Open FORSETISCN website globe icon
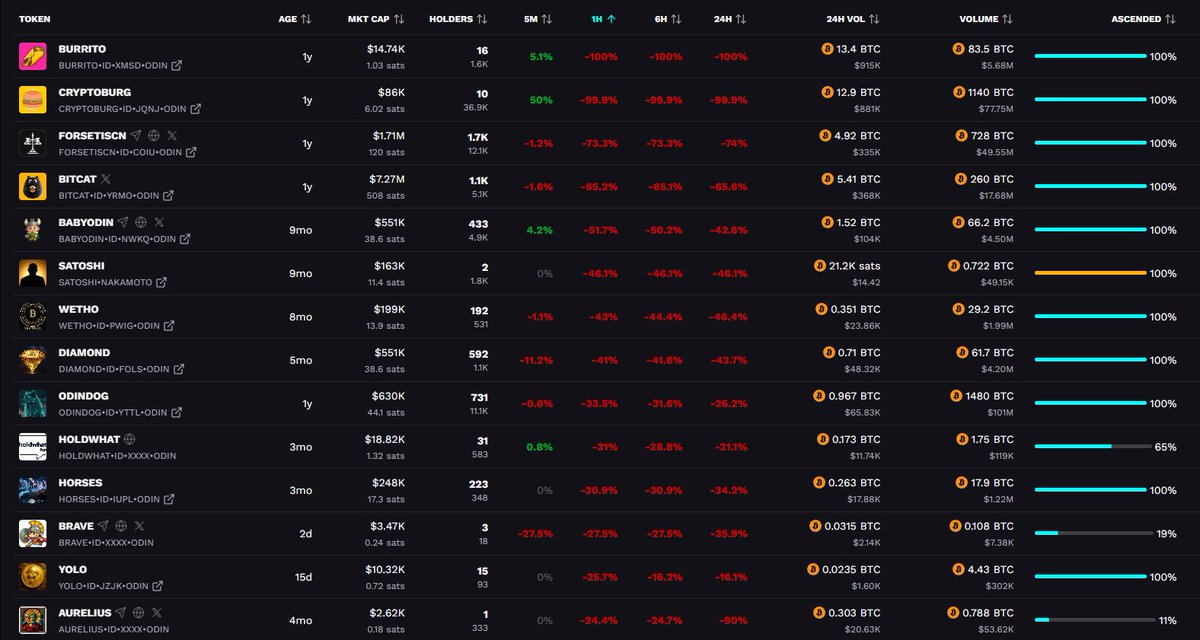The height and width of the screenshot is (640, 1200). [x=153, y=135]
